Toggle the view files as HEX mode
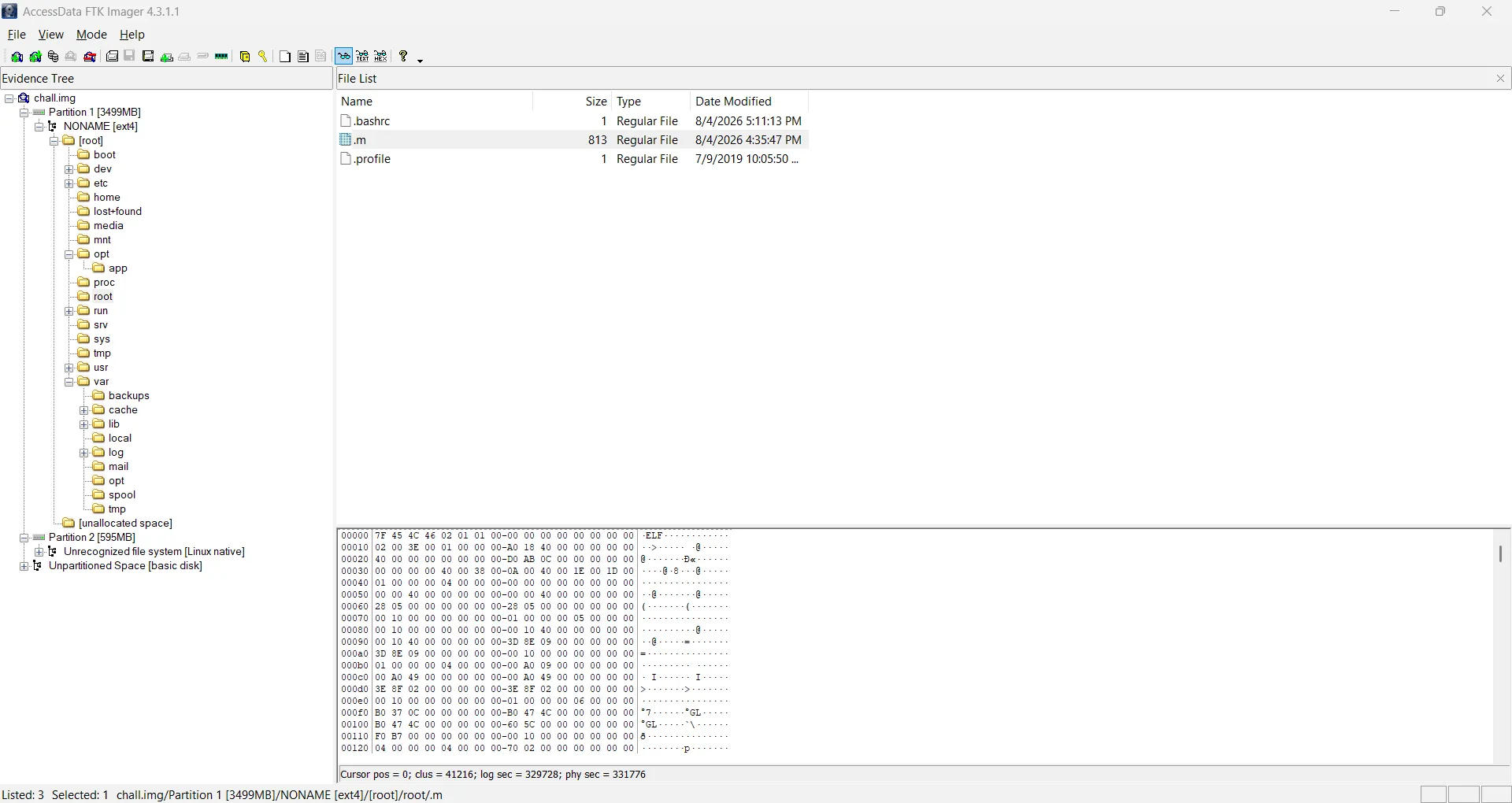This screenshot has height=803, width=1512. point(381,57)
